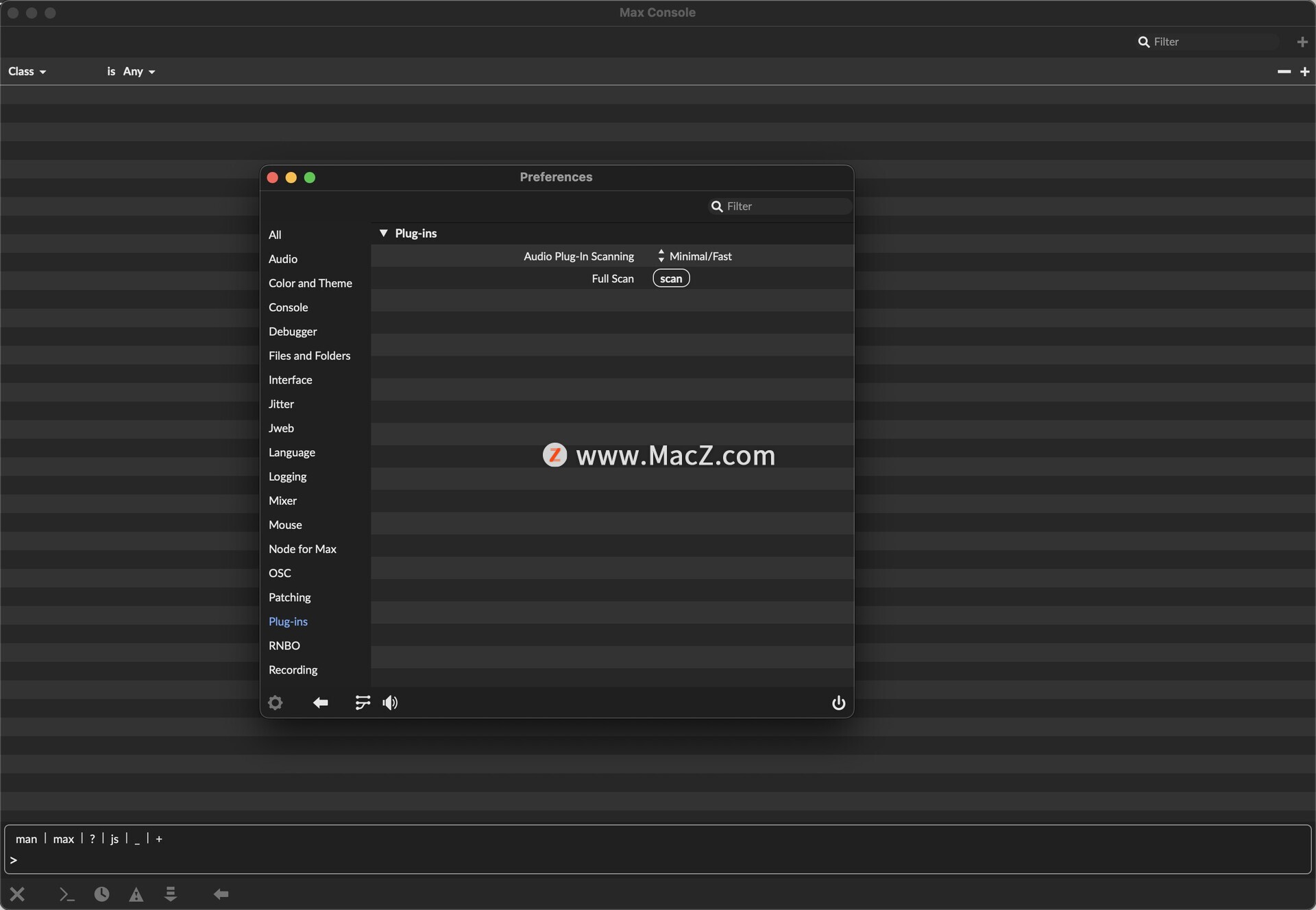Collapse the Plug-ins section triangle
1316x910 pixels.
coord(383,233)
